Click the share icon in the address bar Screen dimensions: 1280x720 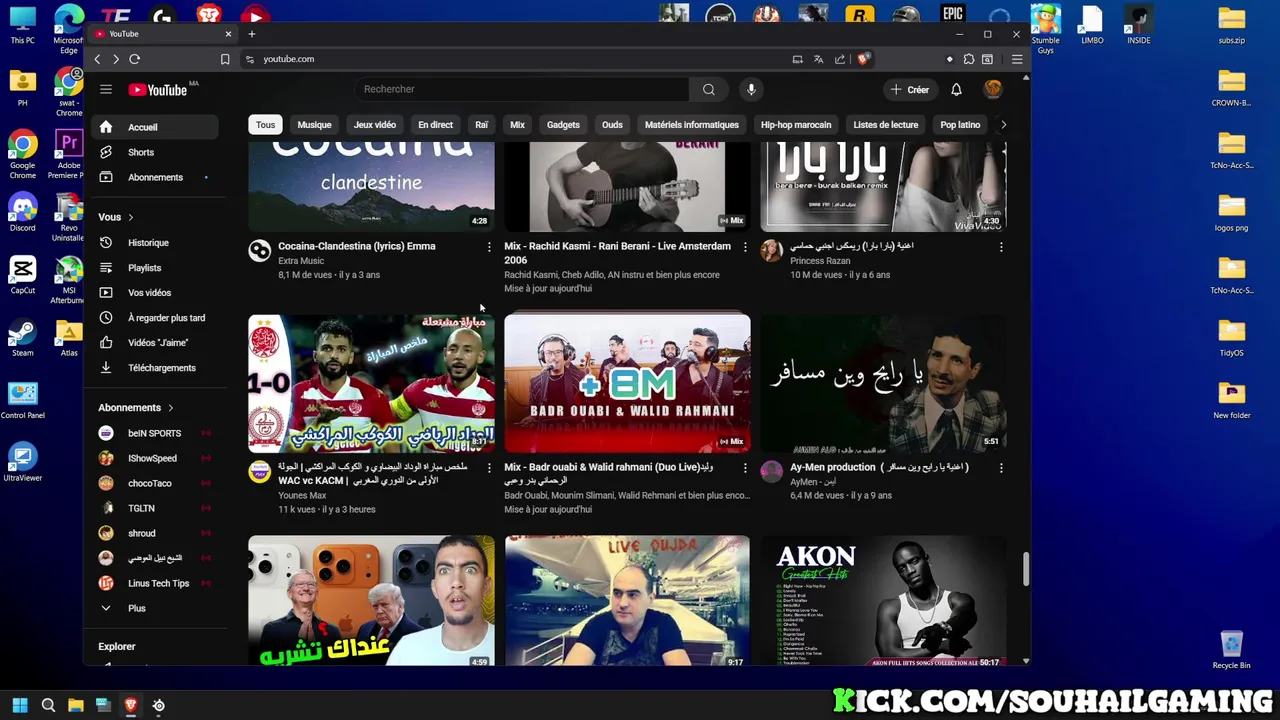coord(840,59)
